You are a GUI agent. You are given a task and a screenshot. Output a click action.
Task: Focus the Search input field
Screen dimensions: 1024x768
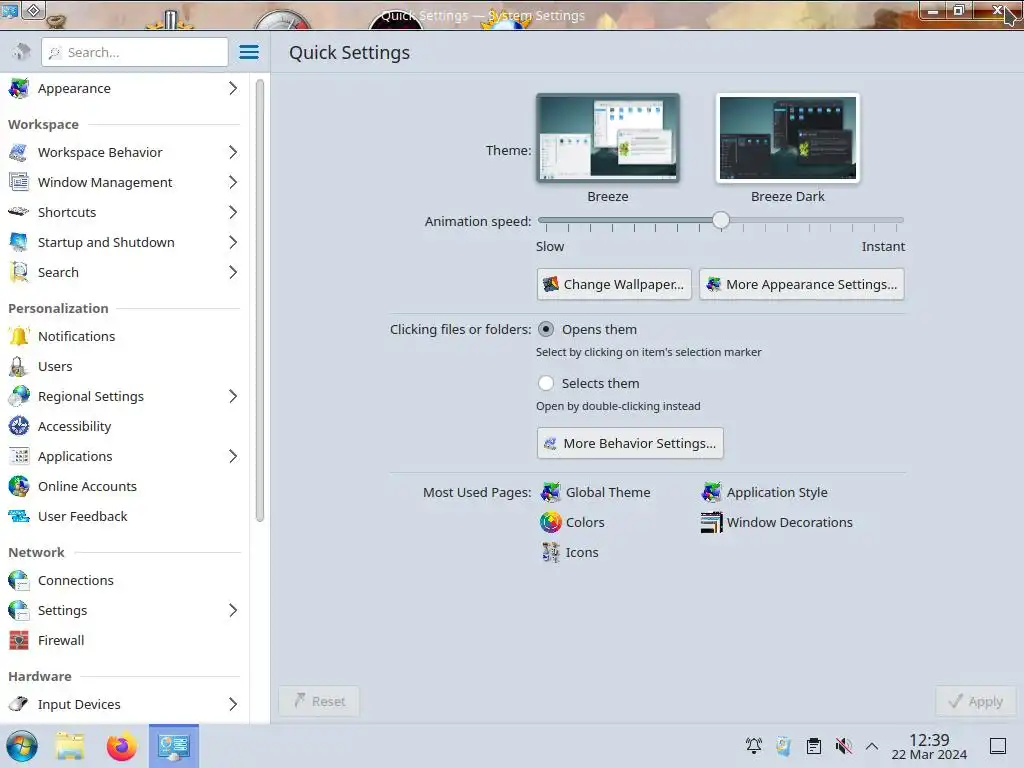tap(135, 52)
